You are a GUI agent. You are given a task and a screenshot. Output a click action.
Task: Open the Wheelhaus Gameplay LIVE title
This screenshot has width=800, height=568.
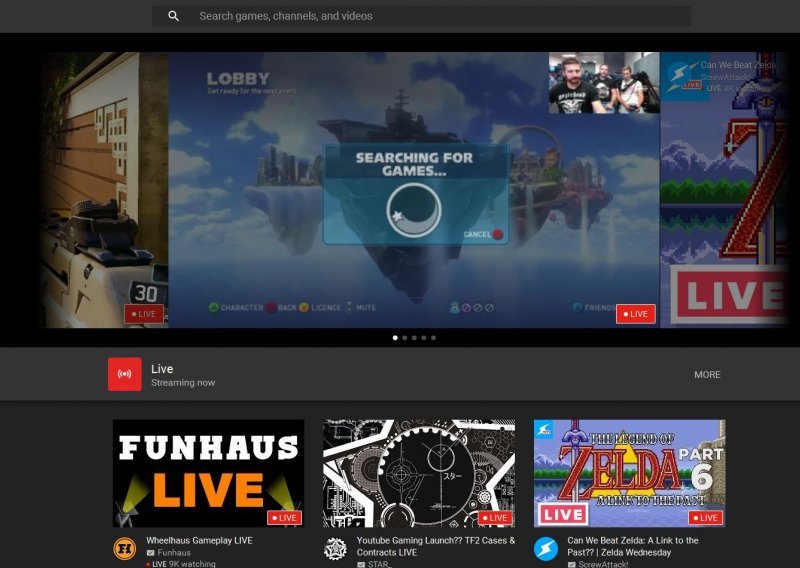point(199,540)
